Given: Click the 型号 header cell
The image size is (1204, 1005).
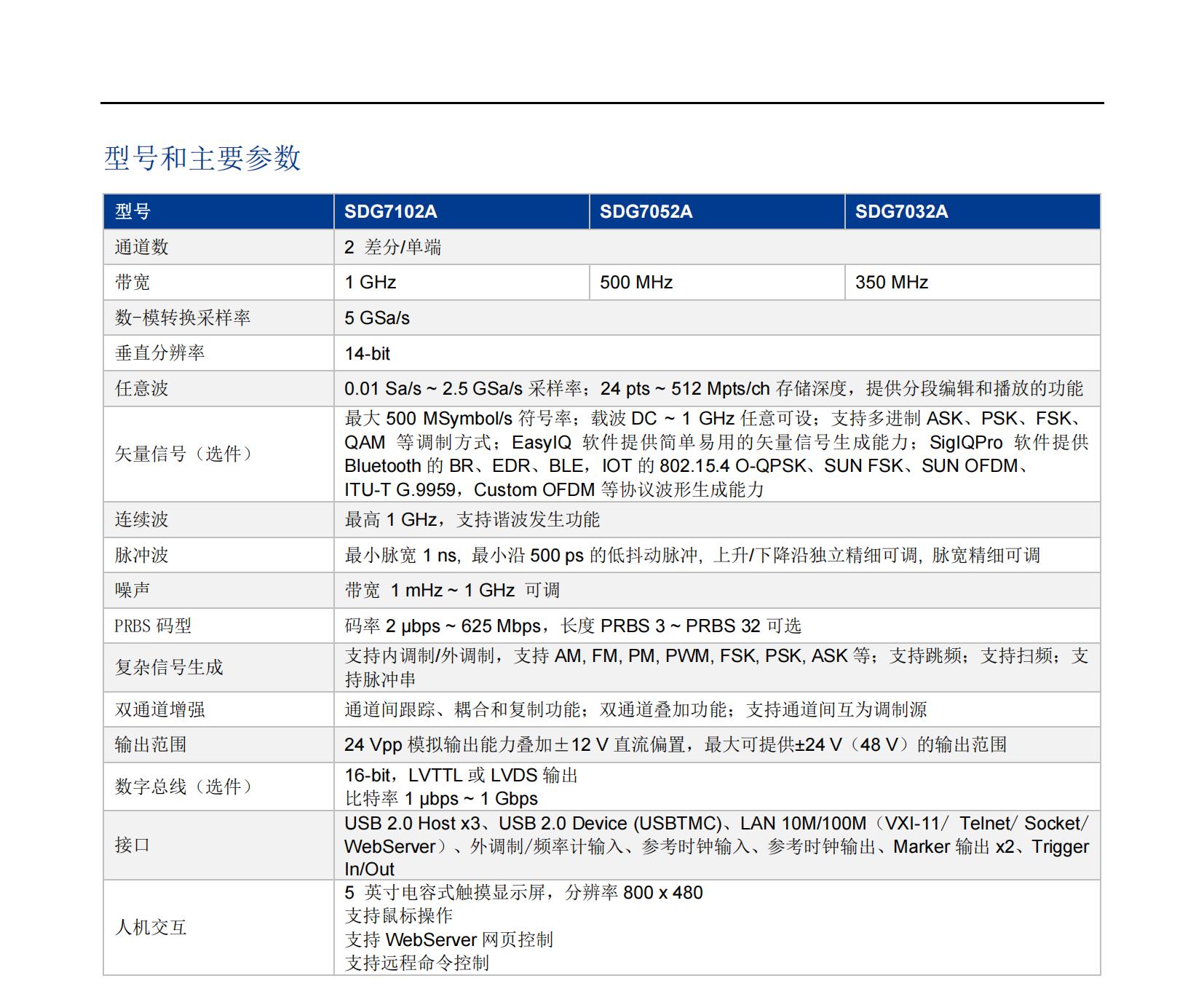Looking at the screenshot, I should pos(132,212).
